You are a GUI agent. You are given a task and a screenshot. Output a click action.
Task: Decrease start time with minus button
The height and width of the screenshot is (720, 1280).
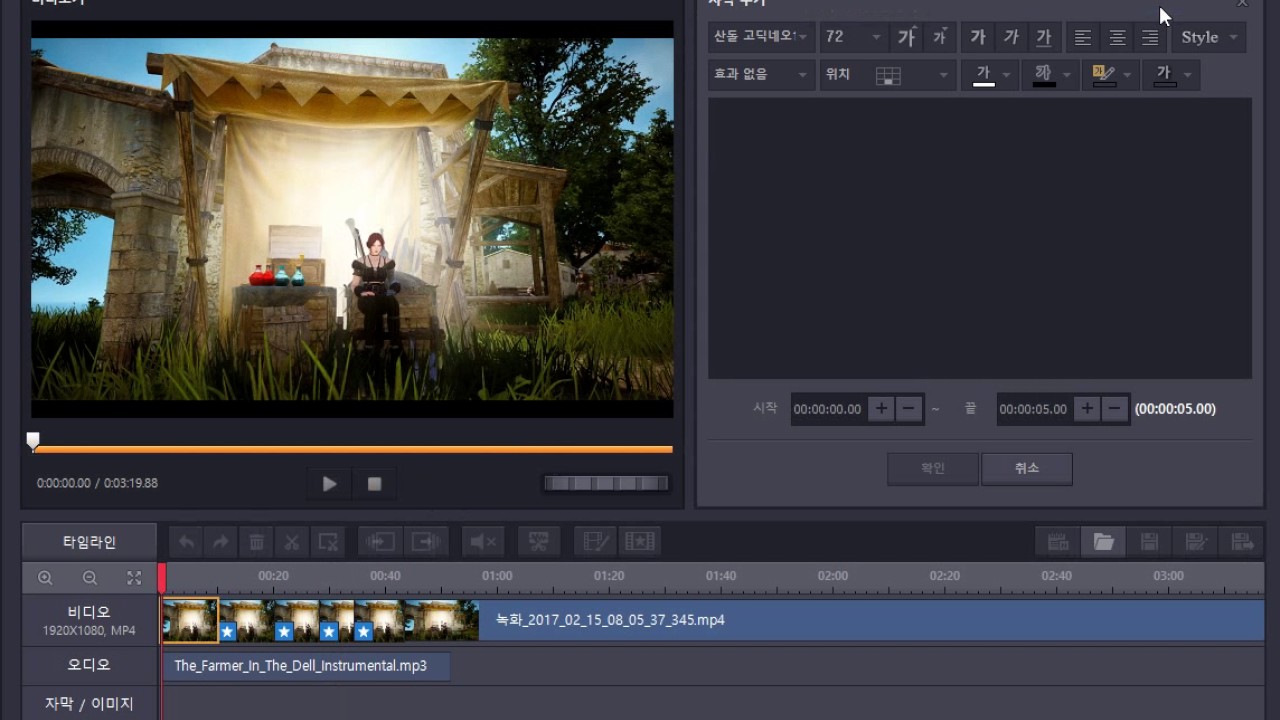(x=909, y=408)
